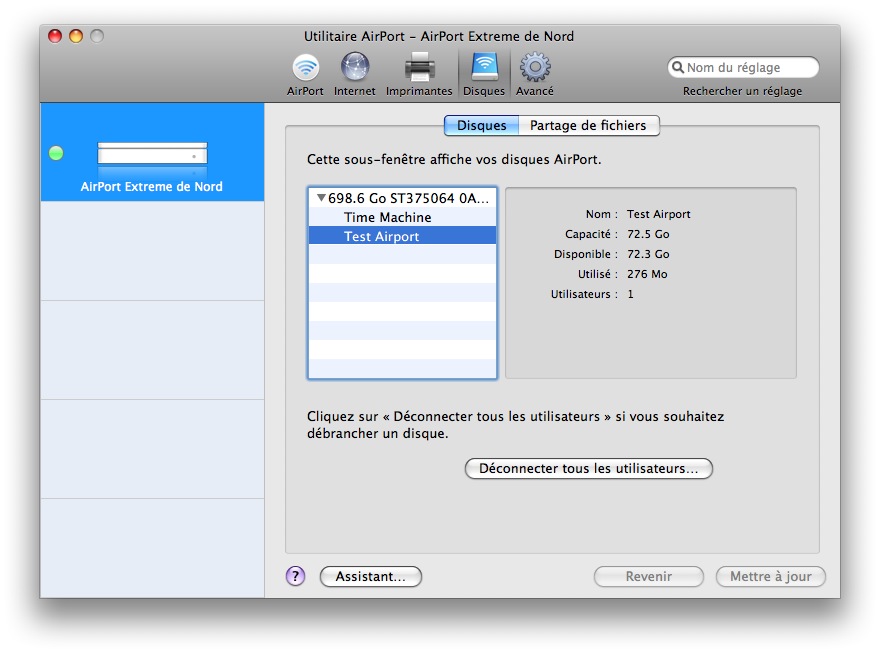Click the Utilisateurs label in the info pane
880x653 pixels.
point(584,294)
